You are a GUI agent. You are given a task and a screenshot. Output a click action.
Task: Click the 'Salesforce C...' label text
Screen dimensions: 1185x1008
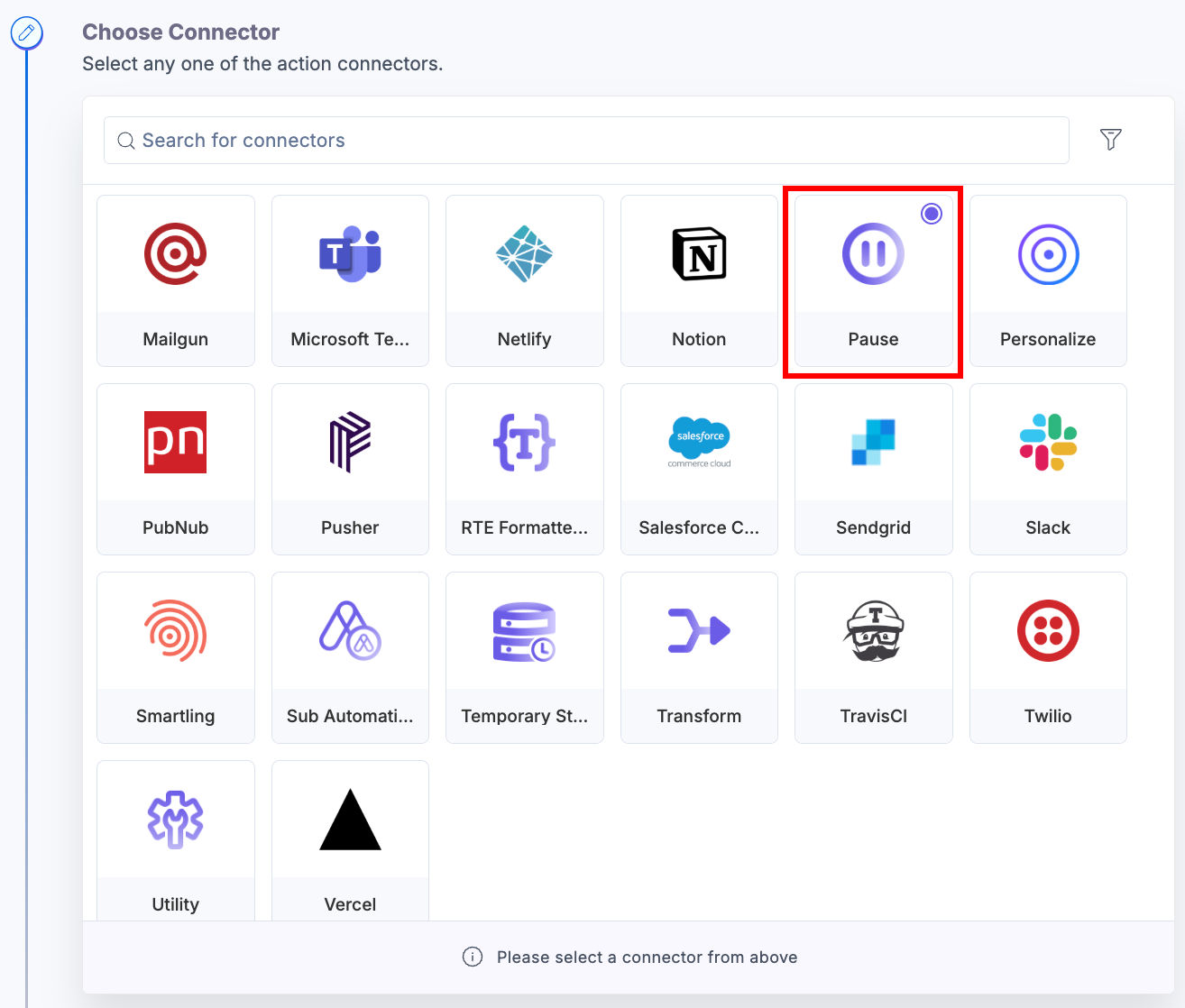pyautogui.click(x=699, y=527)
